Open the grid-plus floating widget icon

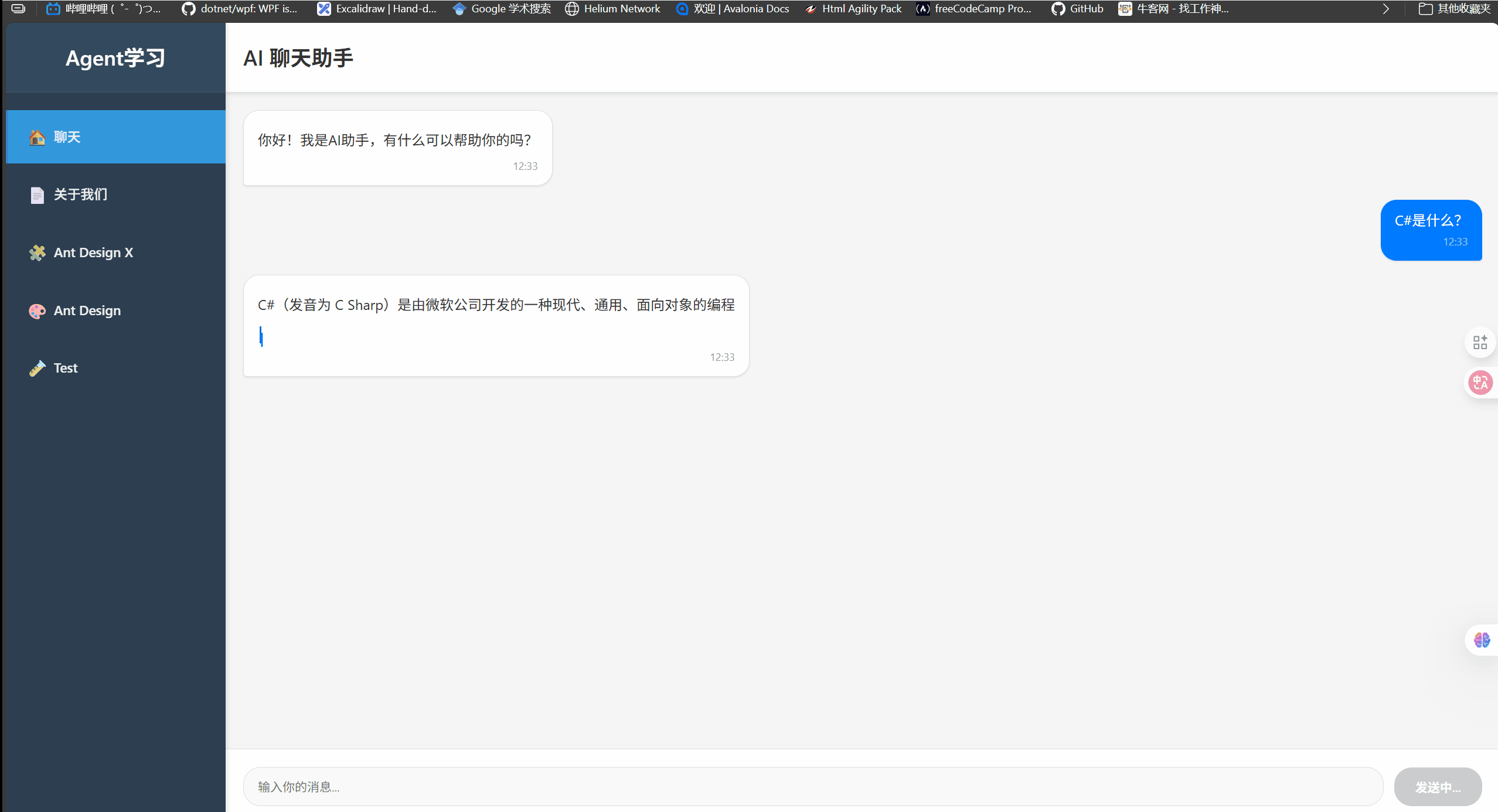click(x=1480, y=342)
